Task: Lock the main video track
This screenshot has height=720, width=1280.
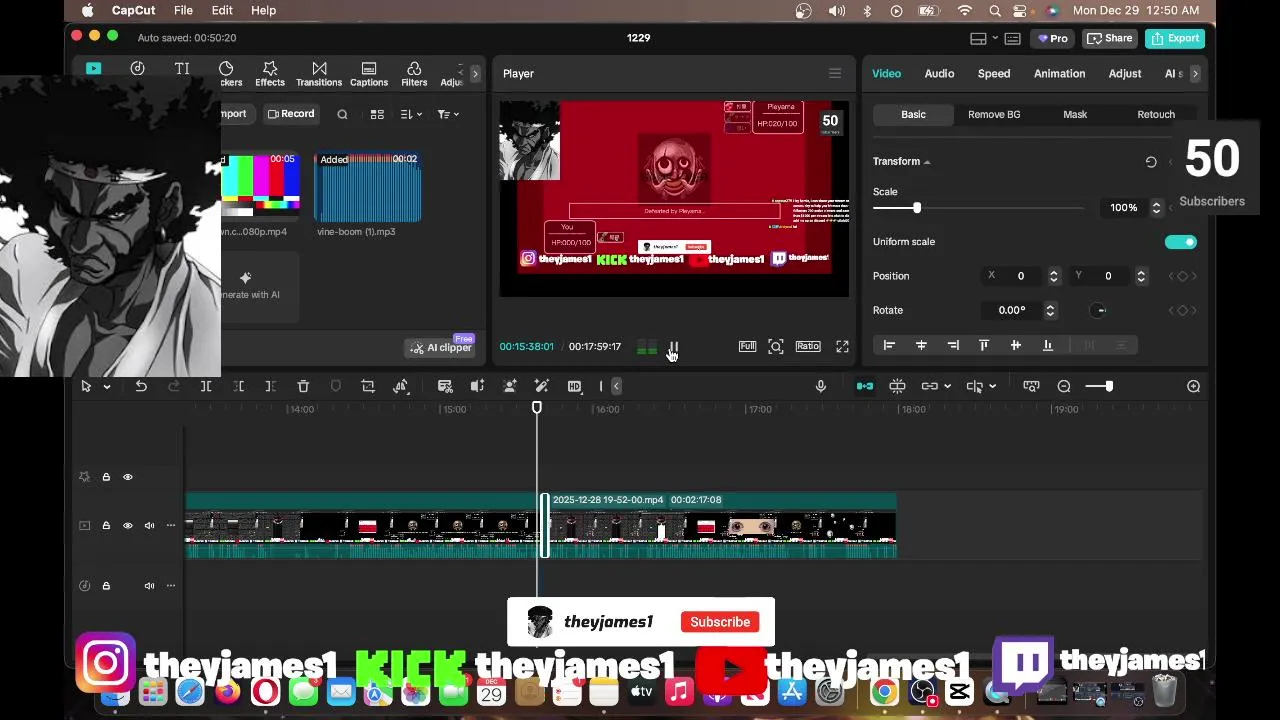Action: coord(106,525)
